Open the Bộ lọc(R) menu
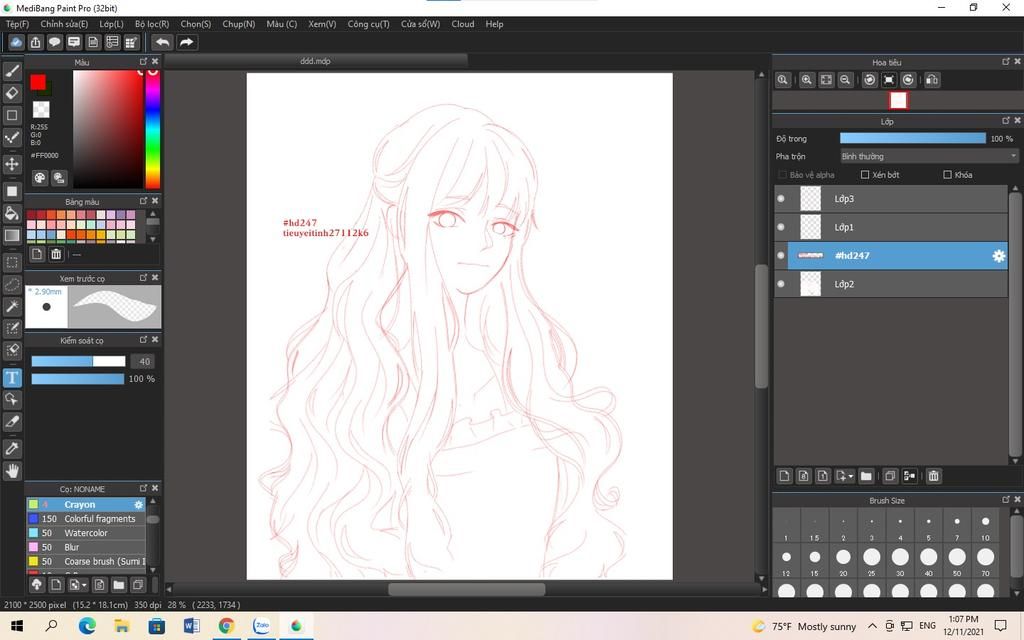Screen dimensions: 1024x640 pyautogui.click(x=152, y=24)
